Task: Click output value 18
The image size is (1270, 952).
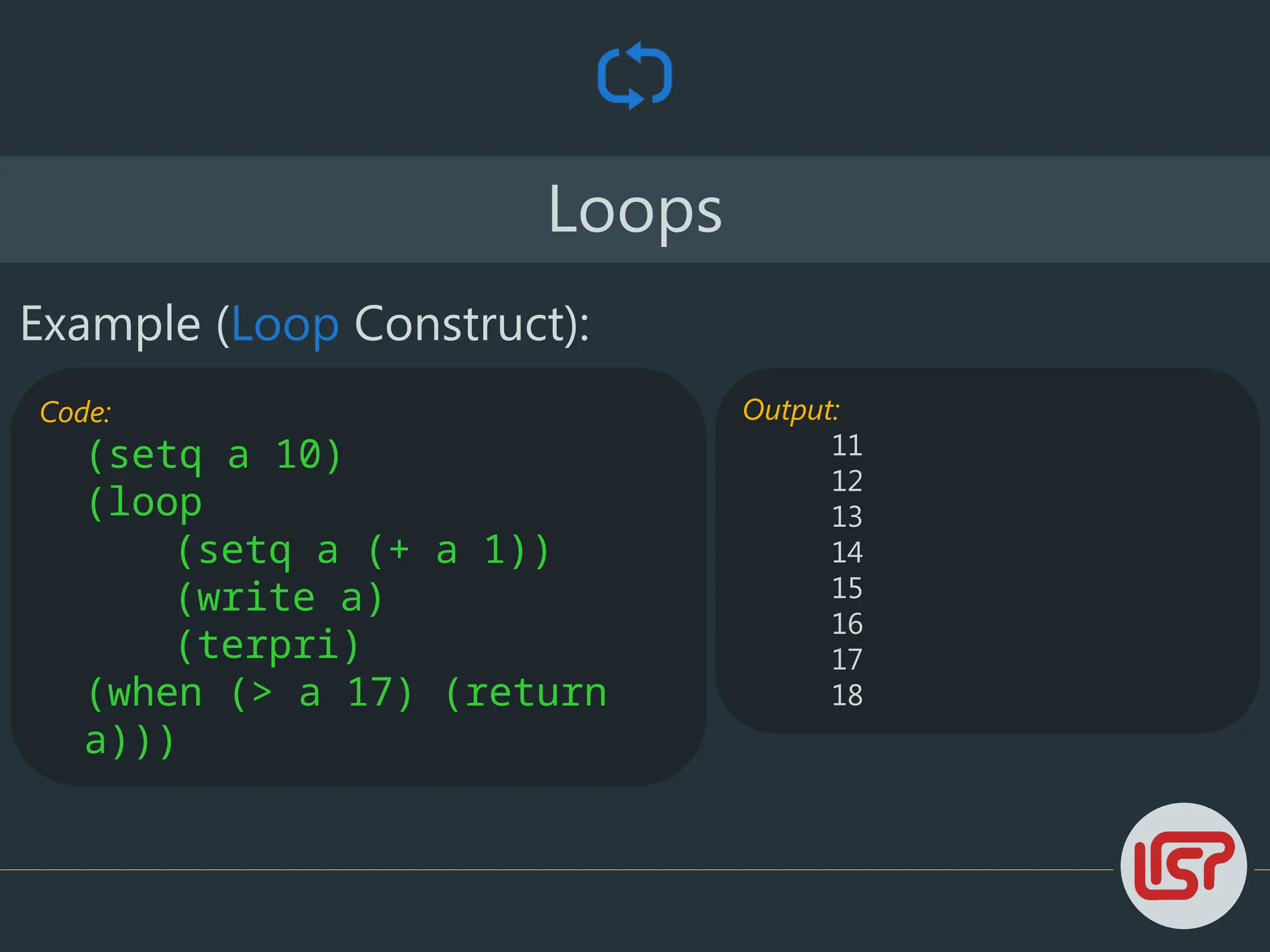Action: (846, 695)
